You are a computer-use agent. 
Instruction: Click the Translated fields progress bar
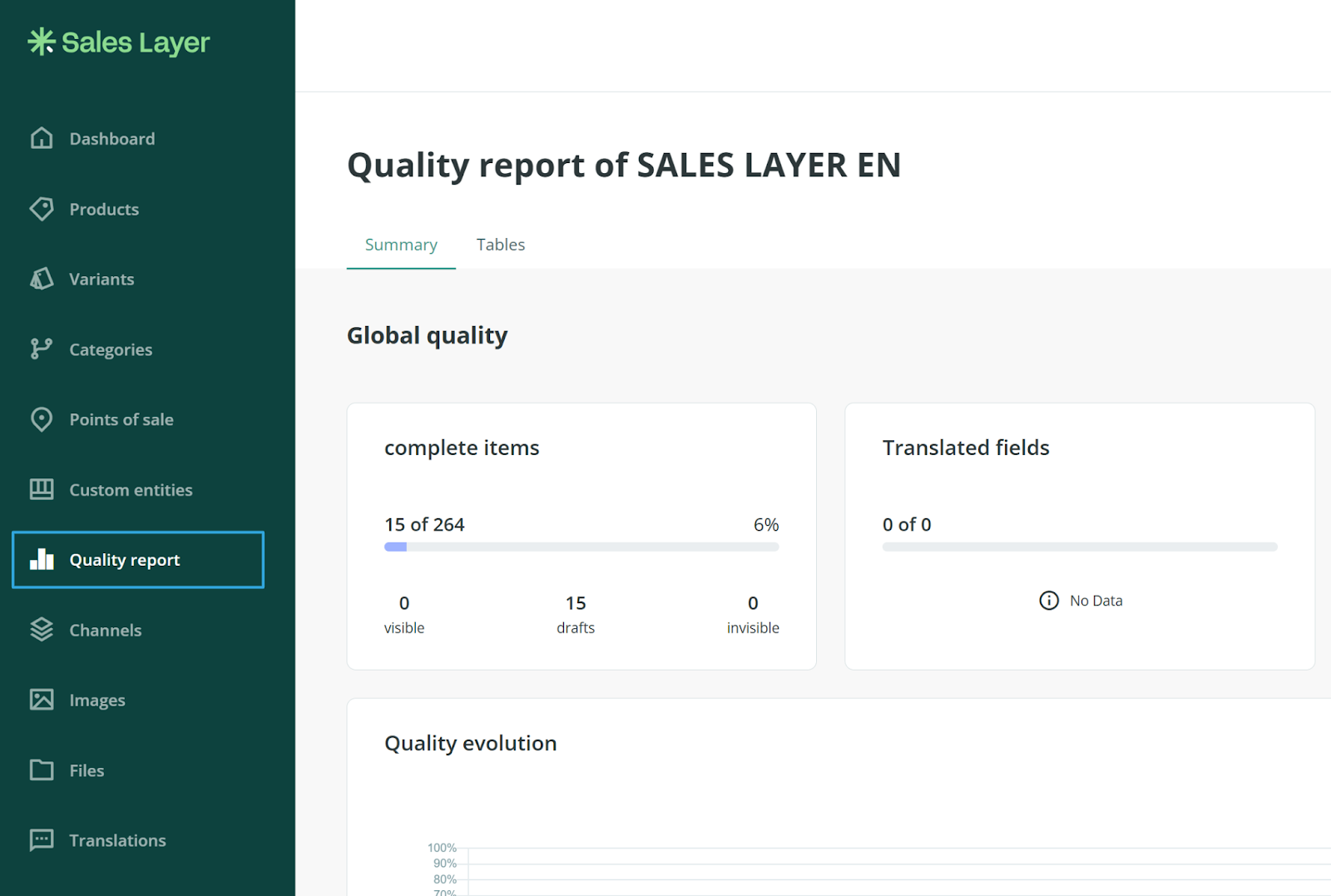click(x=1080, y=547)
